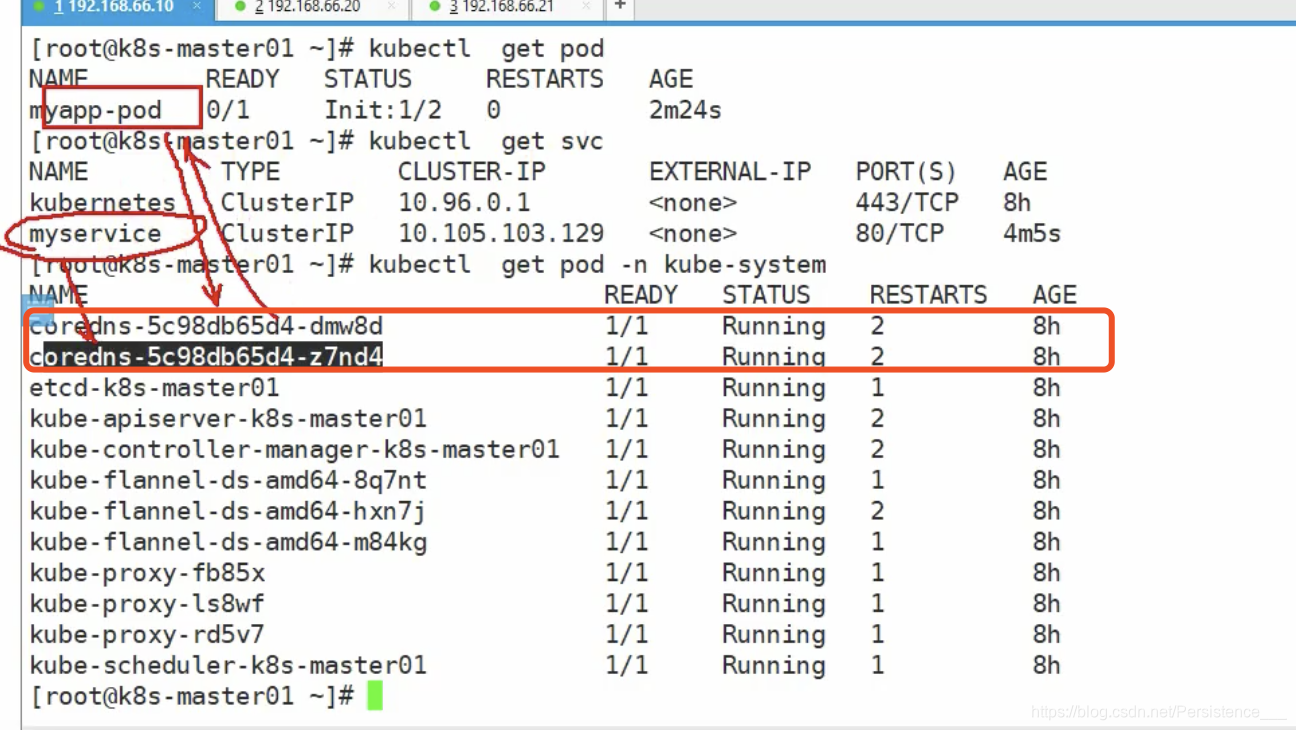Screen dimensions: 1296x730
Task: Click pod kube-flannel-ds-amd64-8q7nt
Action: point(228,481)
